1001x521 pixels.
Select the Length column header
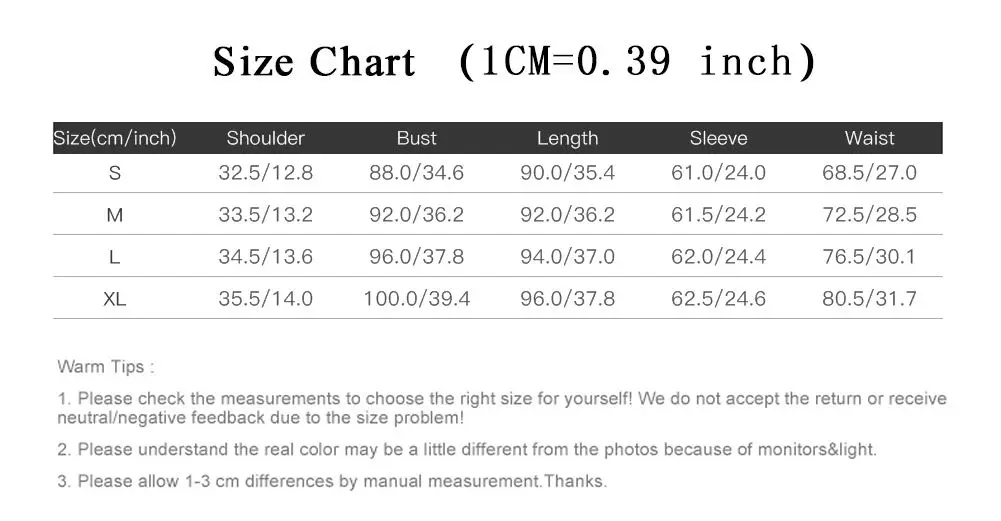567,139
